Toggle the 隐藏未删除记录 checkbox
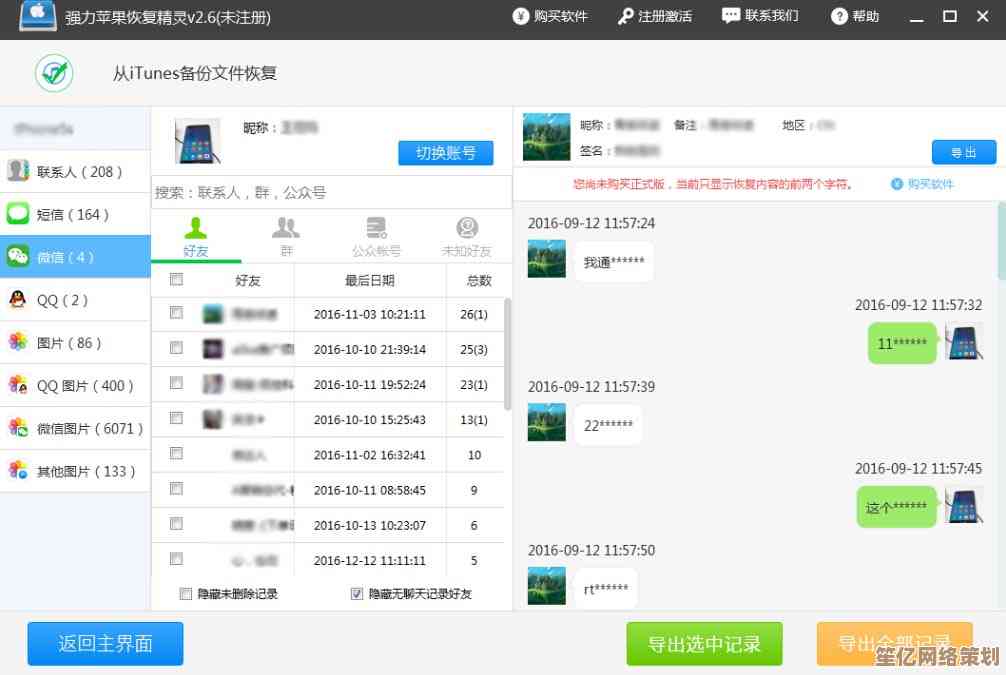This screenshot has height=675, width=1006. click(186, 594)
